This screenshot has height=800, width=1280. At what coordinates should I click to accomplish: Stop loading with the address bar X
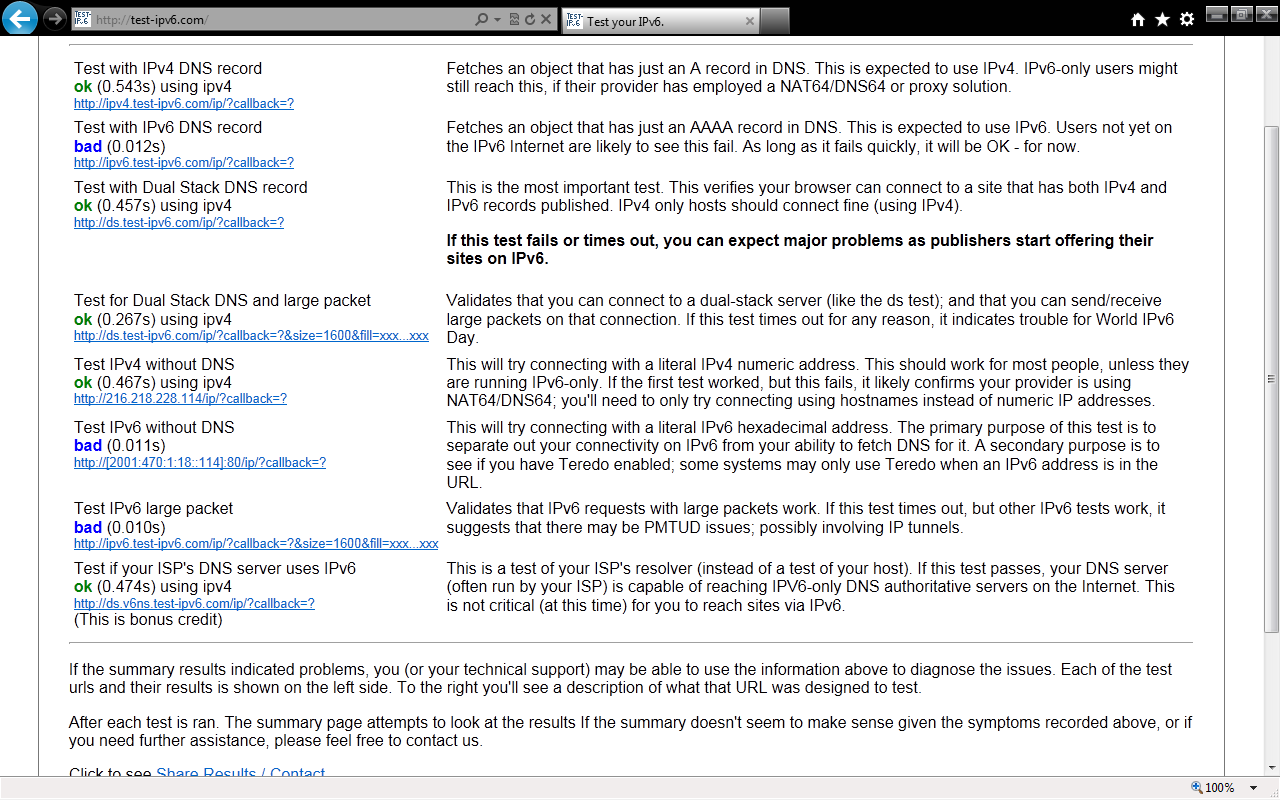coord(546,19)
